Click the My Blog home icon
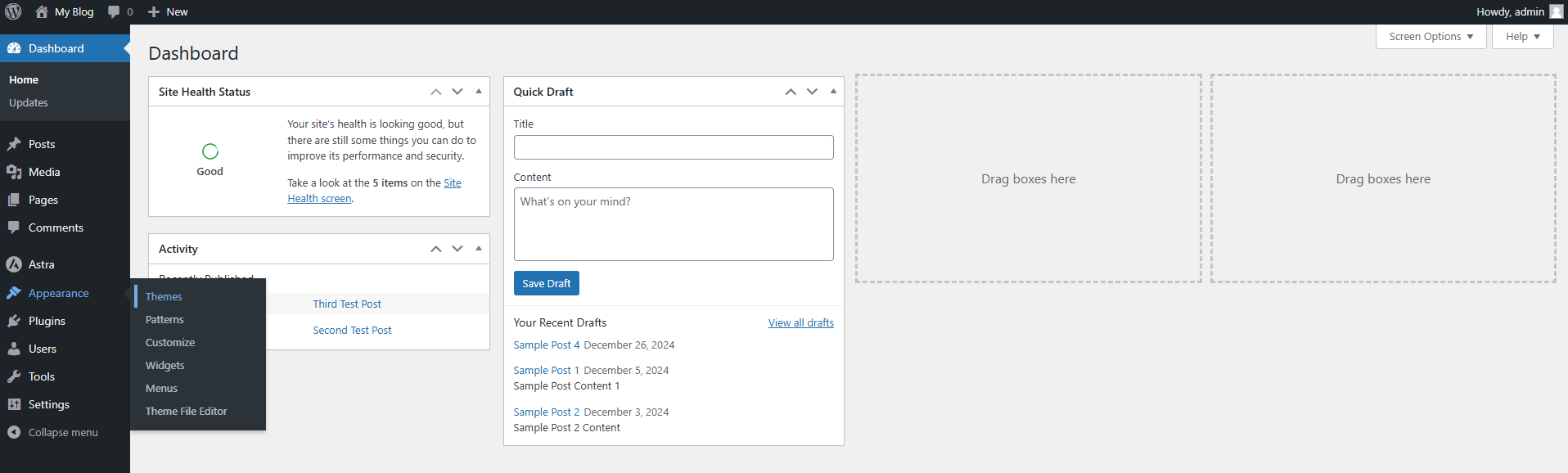Image resolution: width=1568 pixels, height=473 pixels. 42,11
